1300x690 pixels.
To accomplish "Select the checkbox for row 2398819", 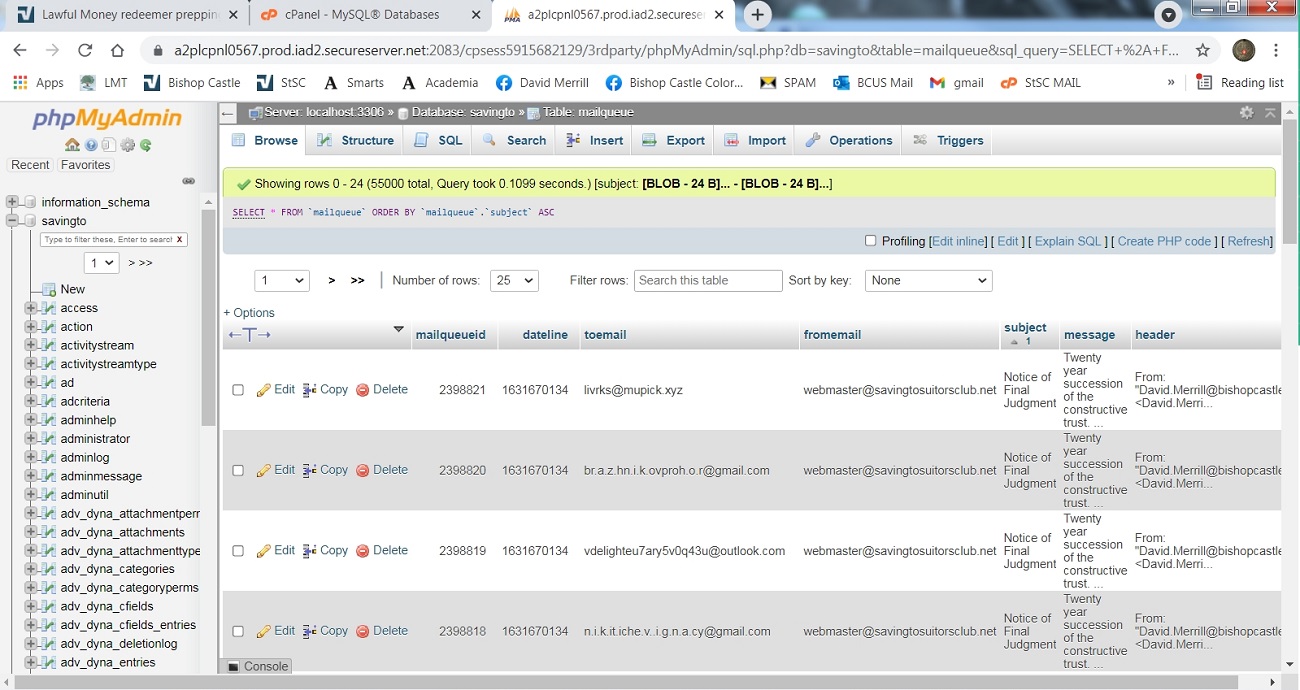I will (x=238, y=551).
